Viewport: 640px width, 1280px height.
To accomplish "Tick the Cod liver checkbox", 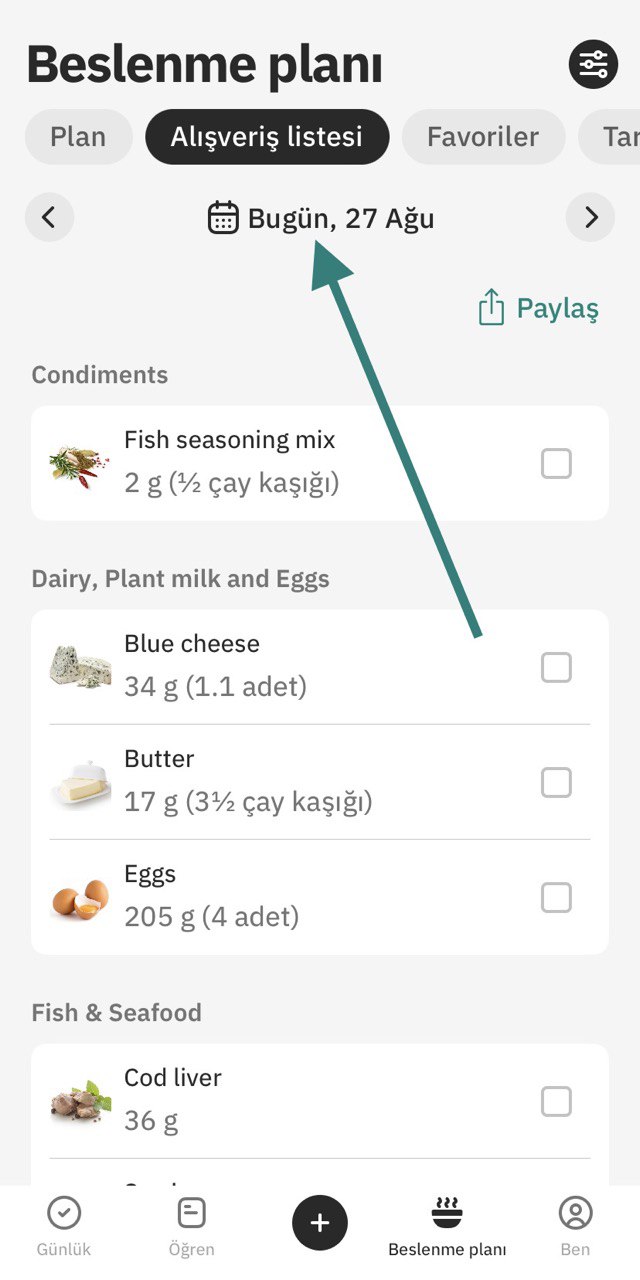I will [556, 1101].
